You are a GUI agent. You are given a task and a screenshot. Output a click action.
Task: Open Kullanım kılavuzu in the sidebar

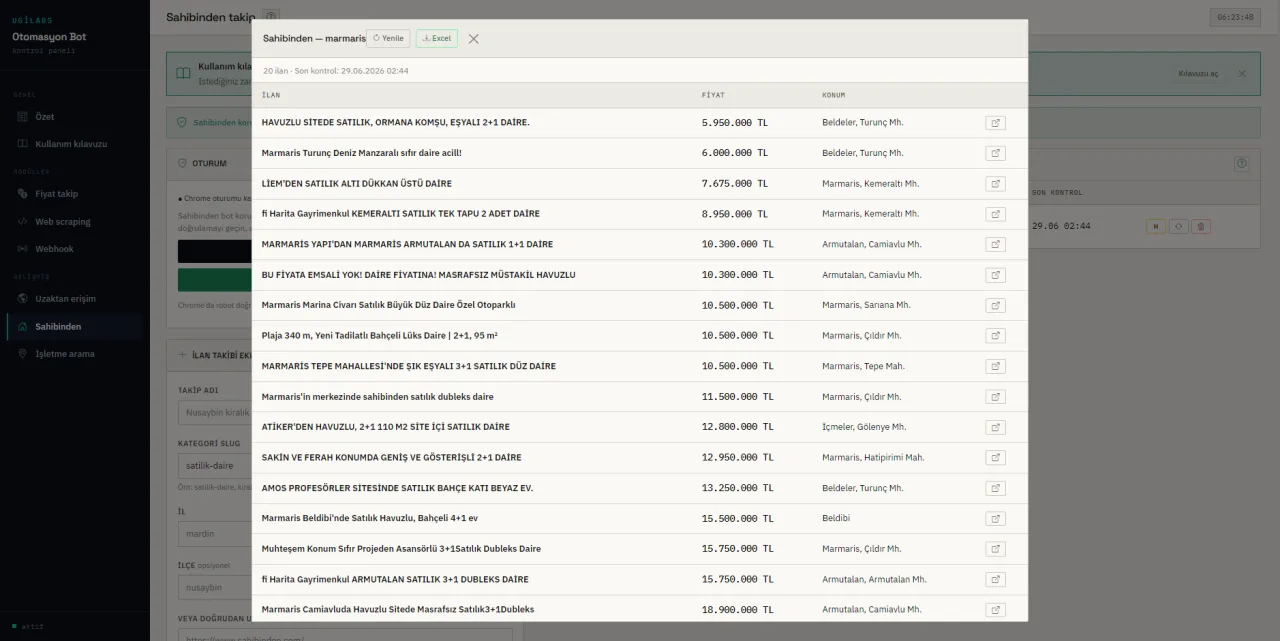click(75, 144)
